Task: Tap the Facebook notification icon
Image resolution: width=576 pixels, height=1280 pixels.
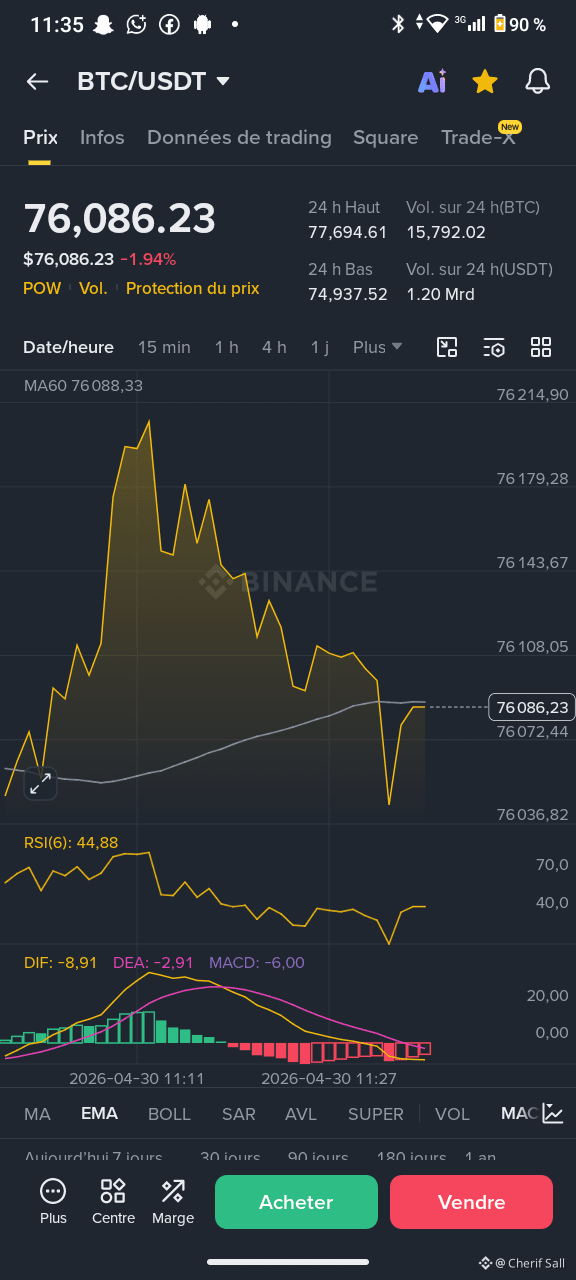Action: coord(169,24)
